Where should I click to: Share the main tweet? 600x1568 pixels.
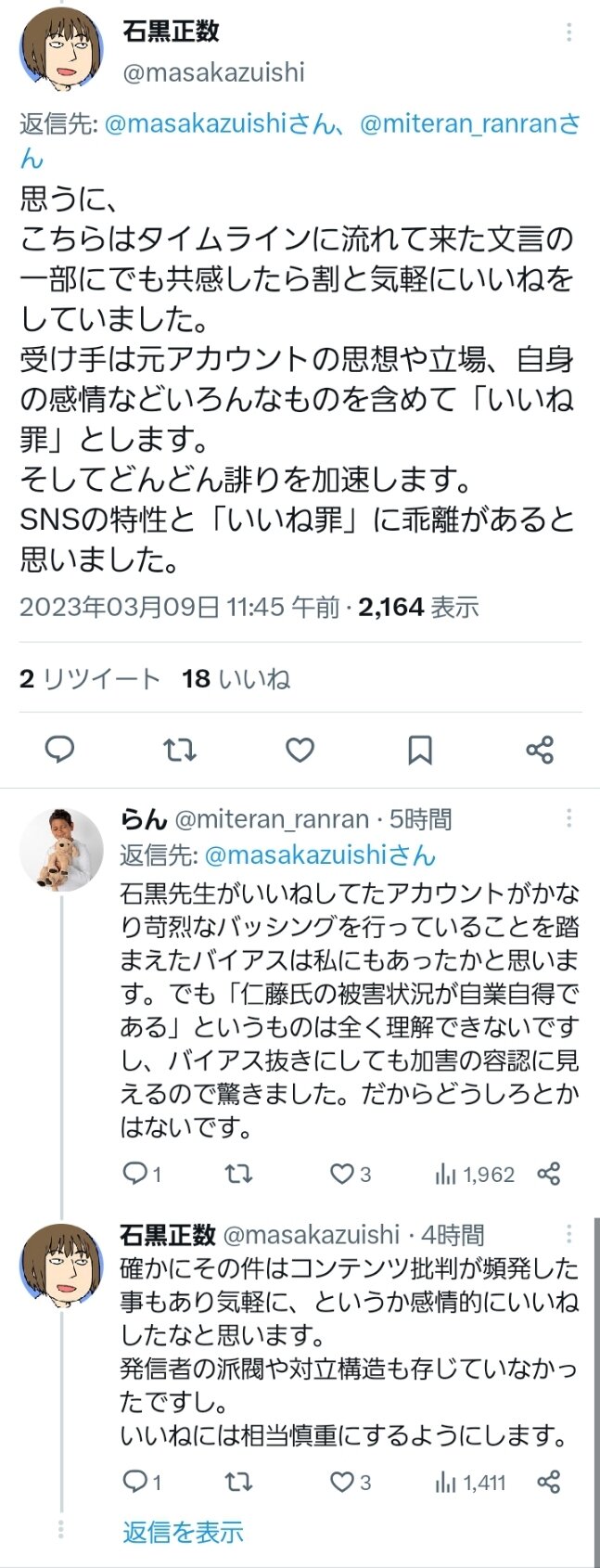point(540,750)
